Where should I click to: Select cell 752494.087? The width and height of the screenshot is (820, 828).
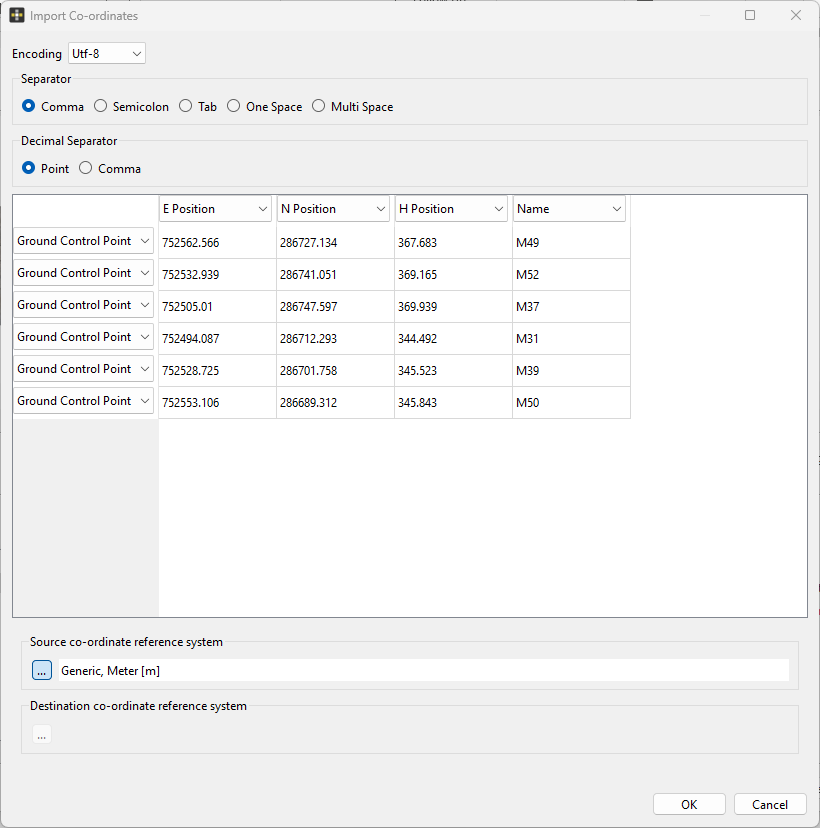218,338
